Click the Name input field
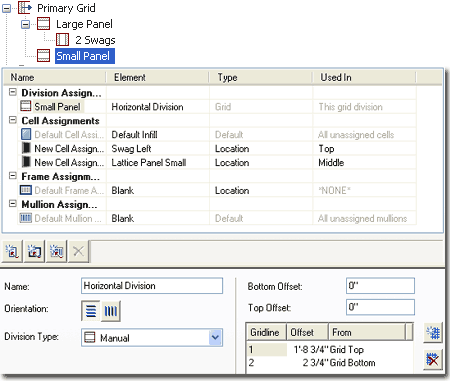450x381 pixels. tap(152, 286)
